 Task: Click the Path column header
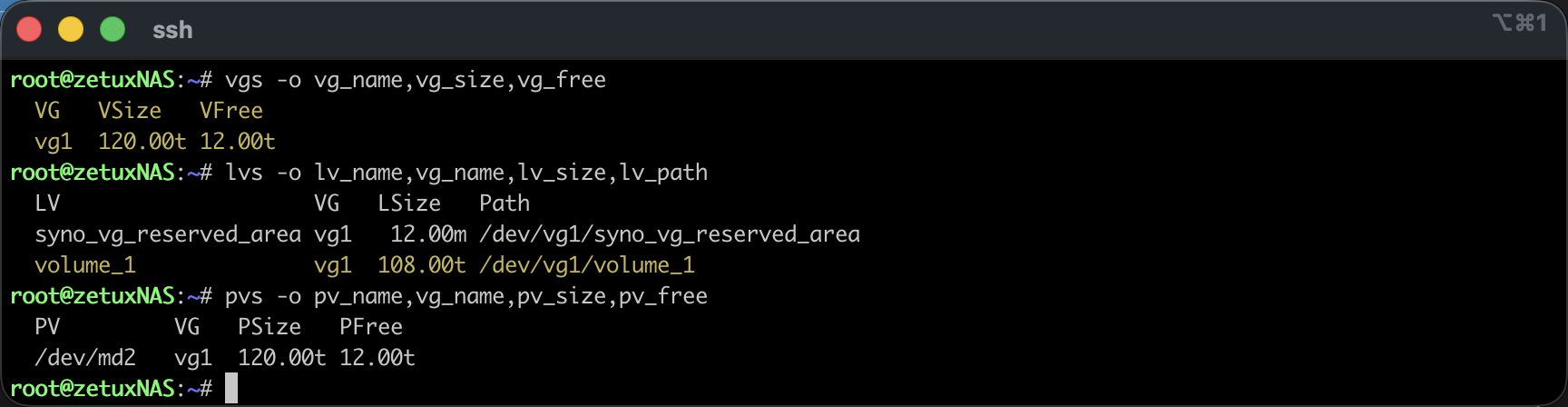click(x=505, y=203)
